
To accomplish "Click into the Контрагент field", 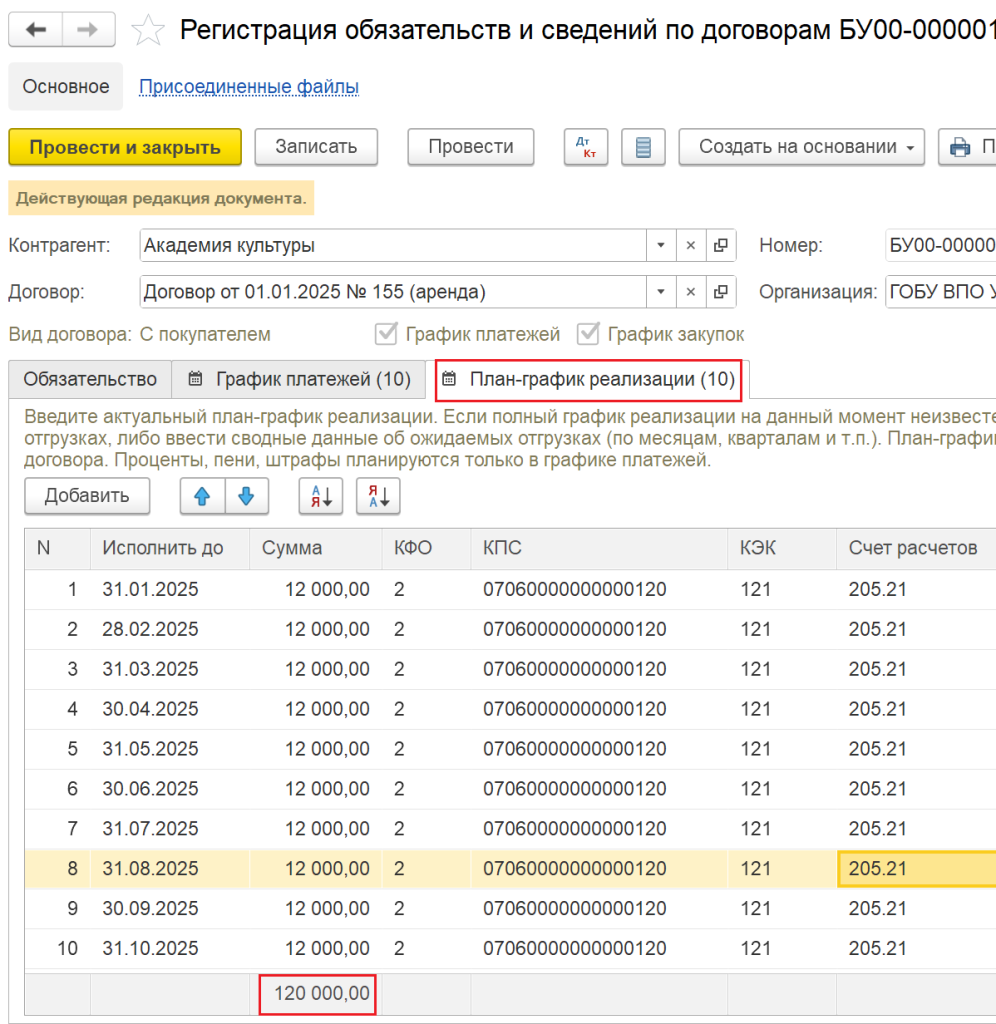I will tap(393, 246).
